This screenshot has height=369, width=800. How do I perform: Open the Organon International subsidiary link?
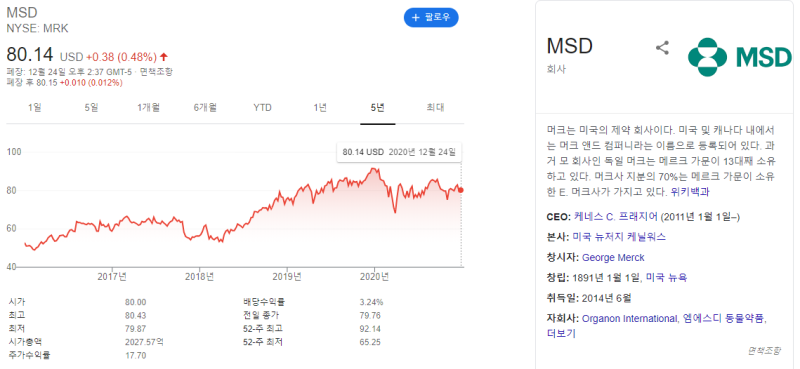(630, 318)
